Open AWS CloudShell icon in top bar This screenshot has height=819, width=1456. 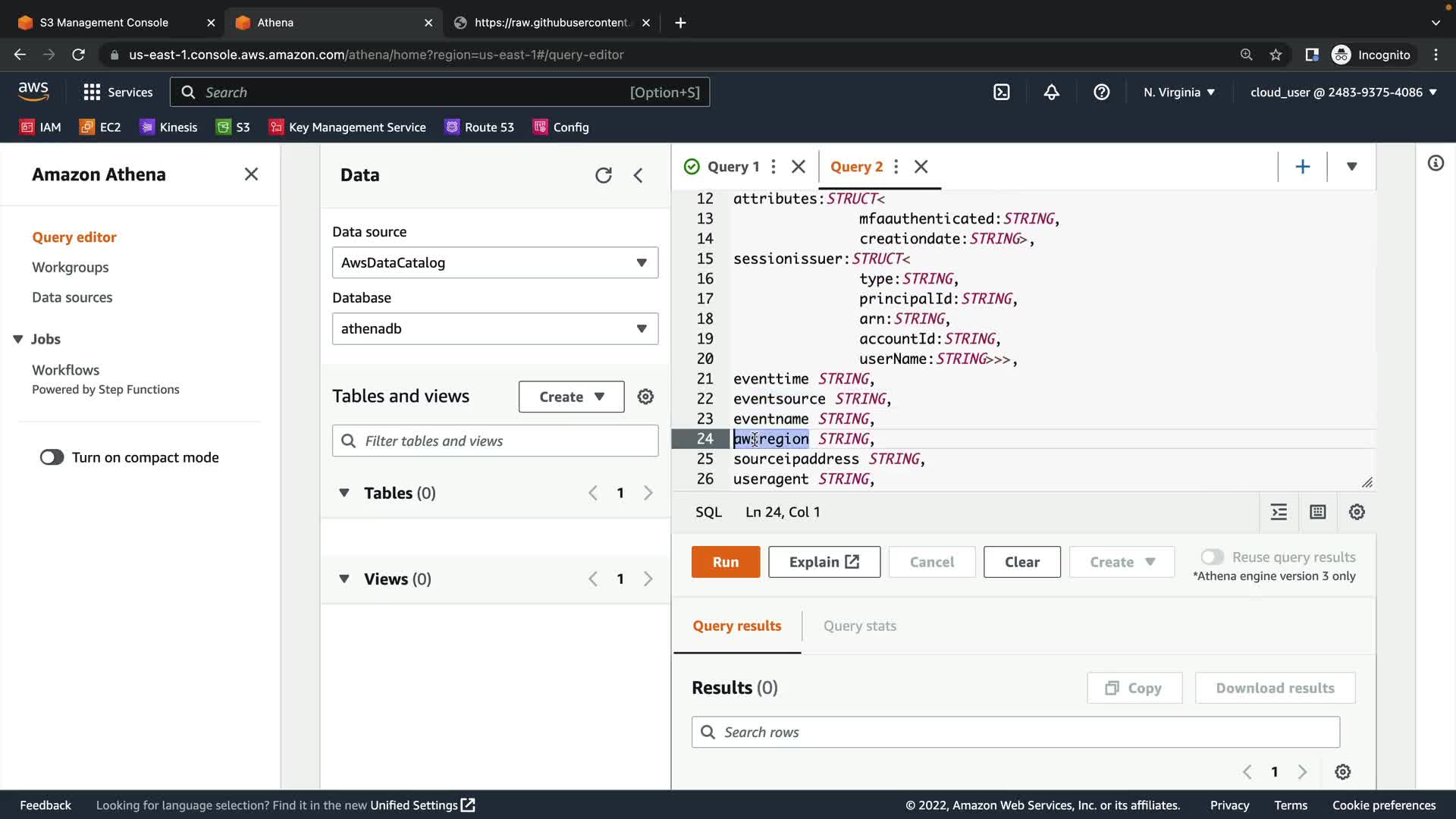1001,93
